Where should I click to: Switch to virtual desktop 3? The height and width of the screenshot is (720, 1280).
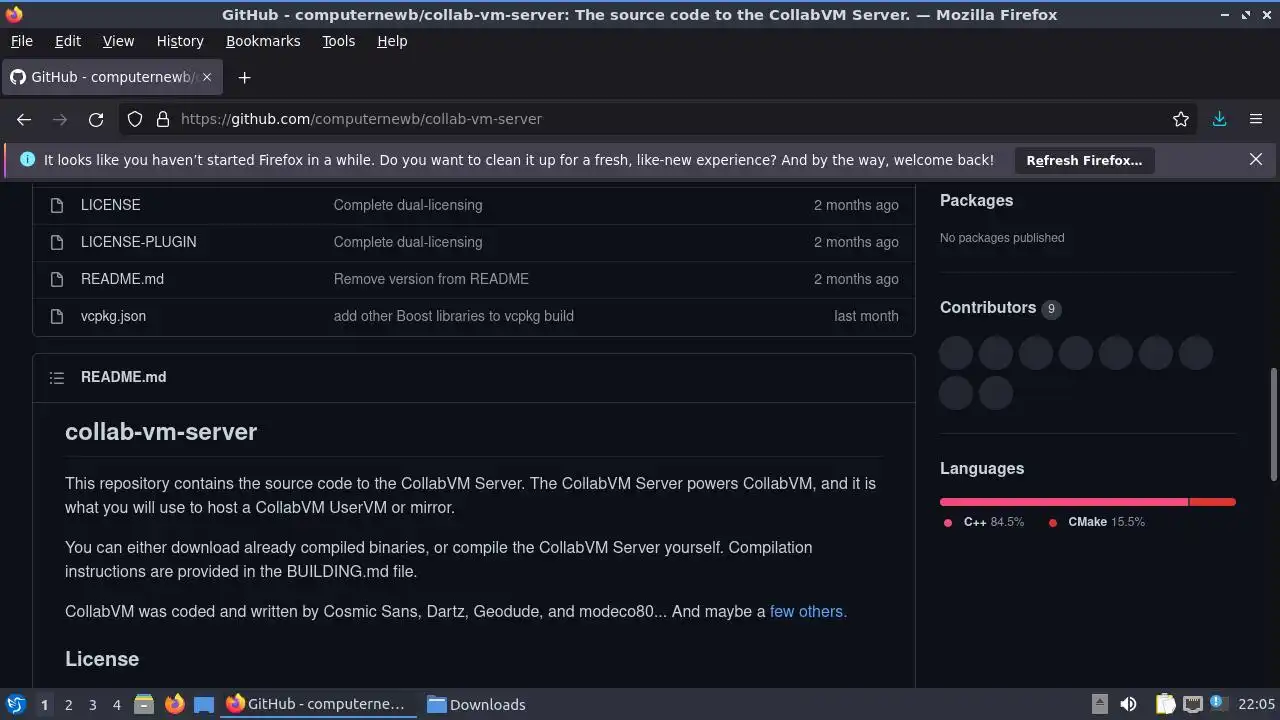pos(93,704)
